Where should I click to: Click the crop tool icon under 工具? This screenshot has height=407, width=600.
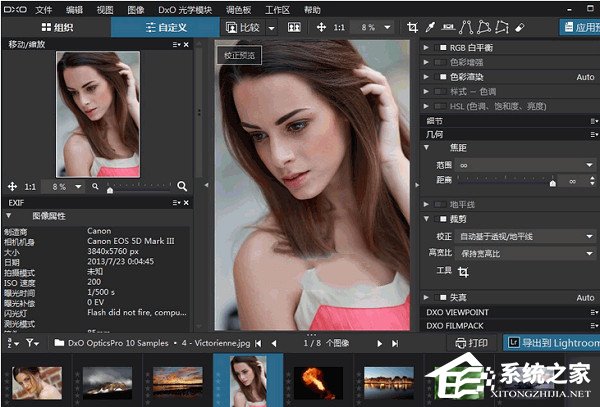(463, 272)
